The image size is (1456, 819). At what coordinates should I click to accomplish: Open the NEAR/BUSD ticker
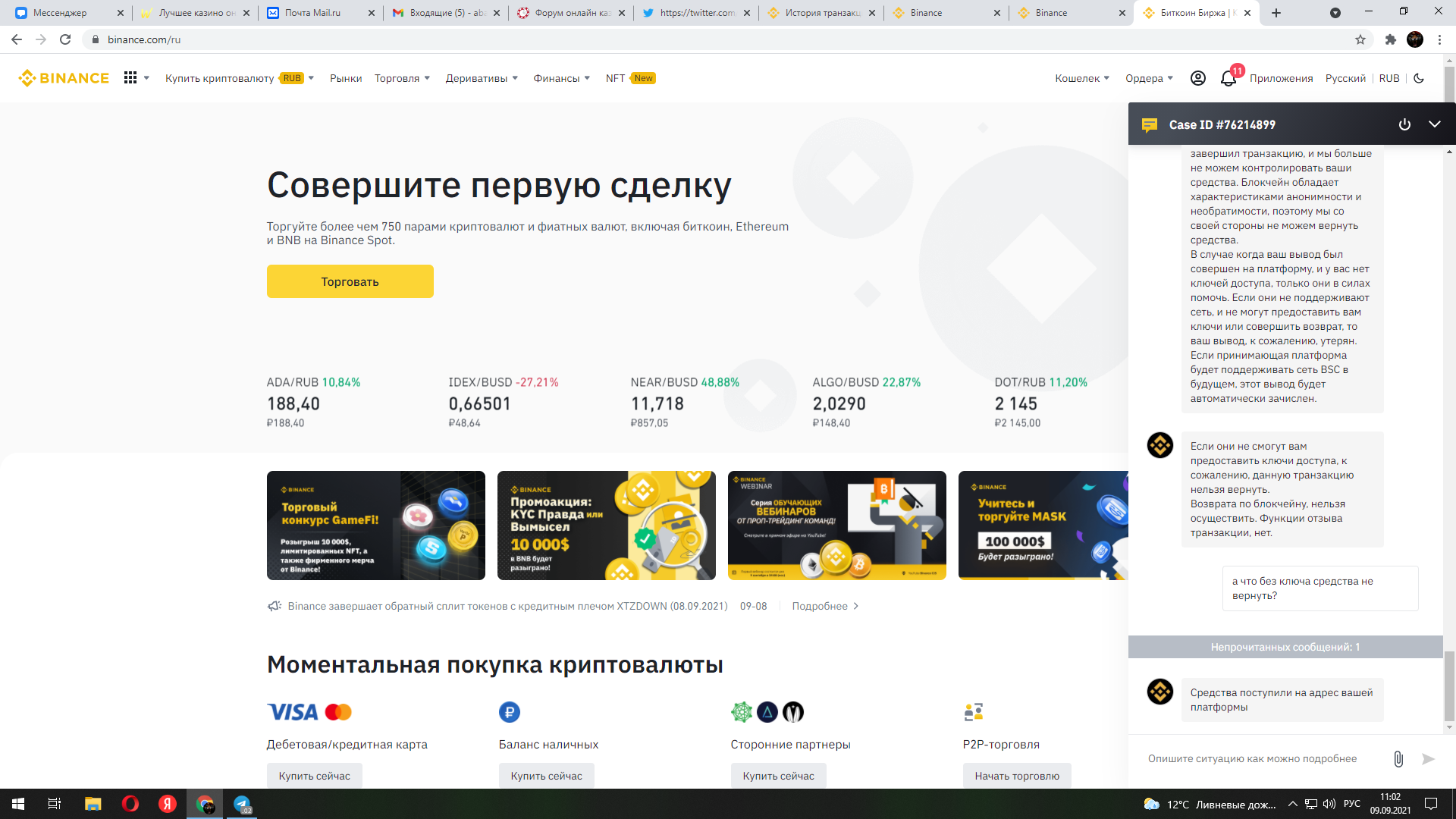[685, 403]
